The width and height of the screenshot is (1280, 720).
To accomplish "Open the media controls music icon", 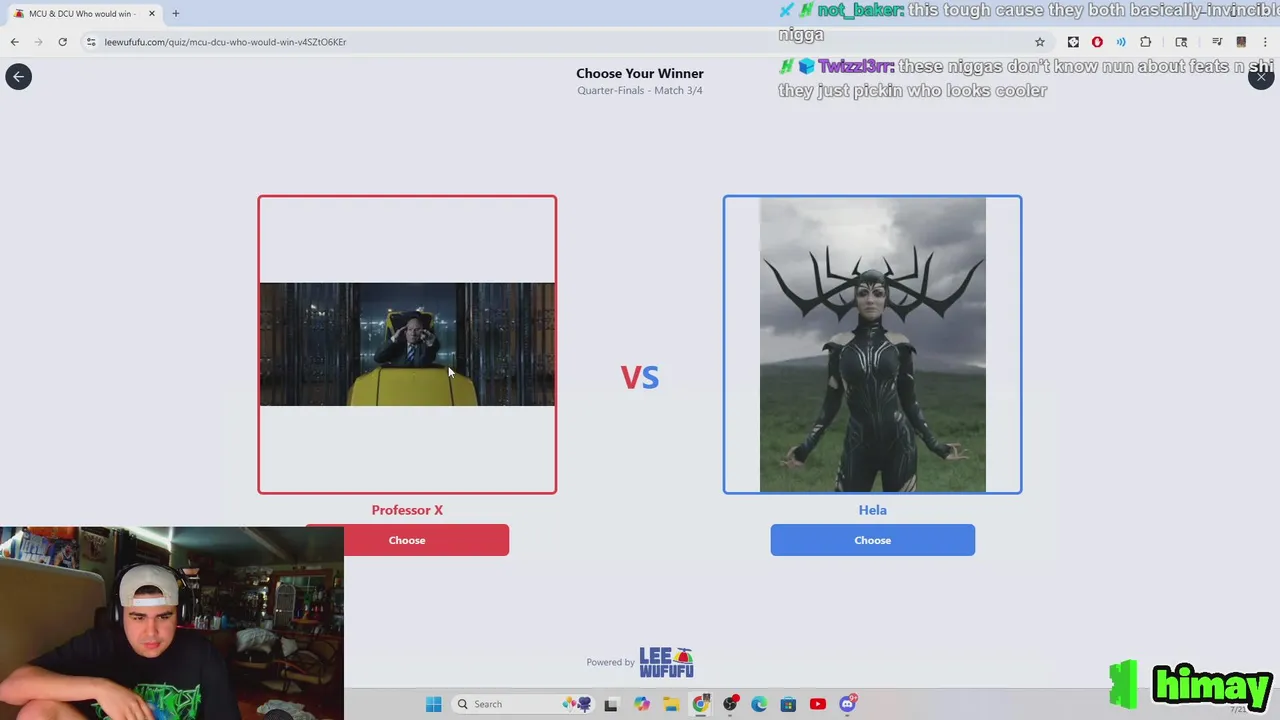I will [x=1217, y=42].
